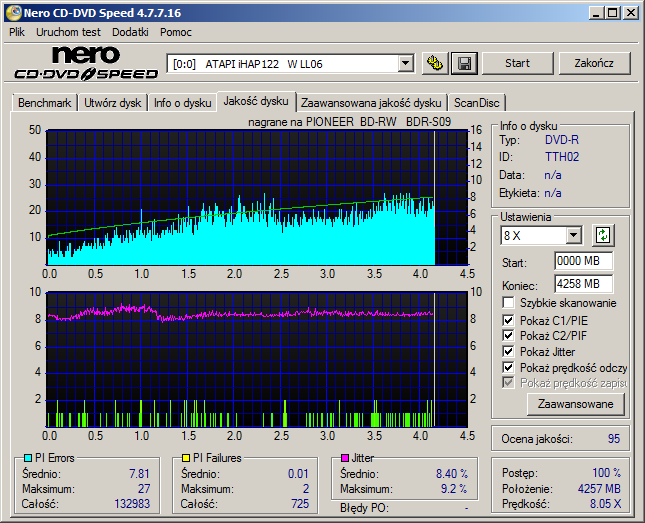Open the Uruchom test menu
This screenshot has height=523, width=645.
[68, 32]
